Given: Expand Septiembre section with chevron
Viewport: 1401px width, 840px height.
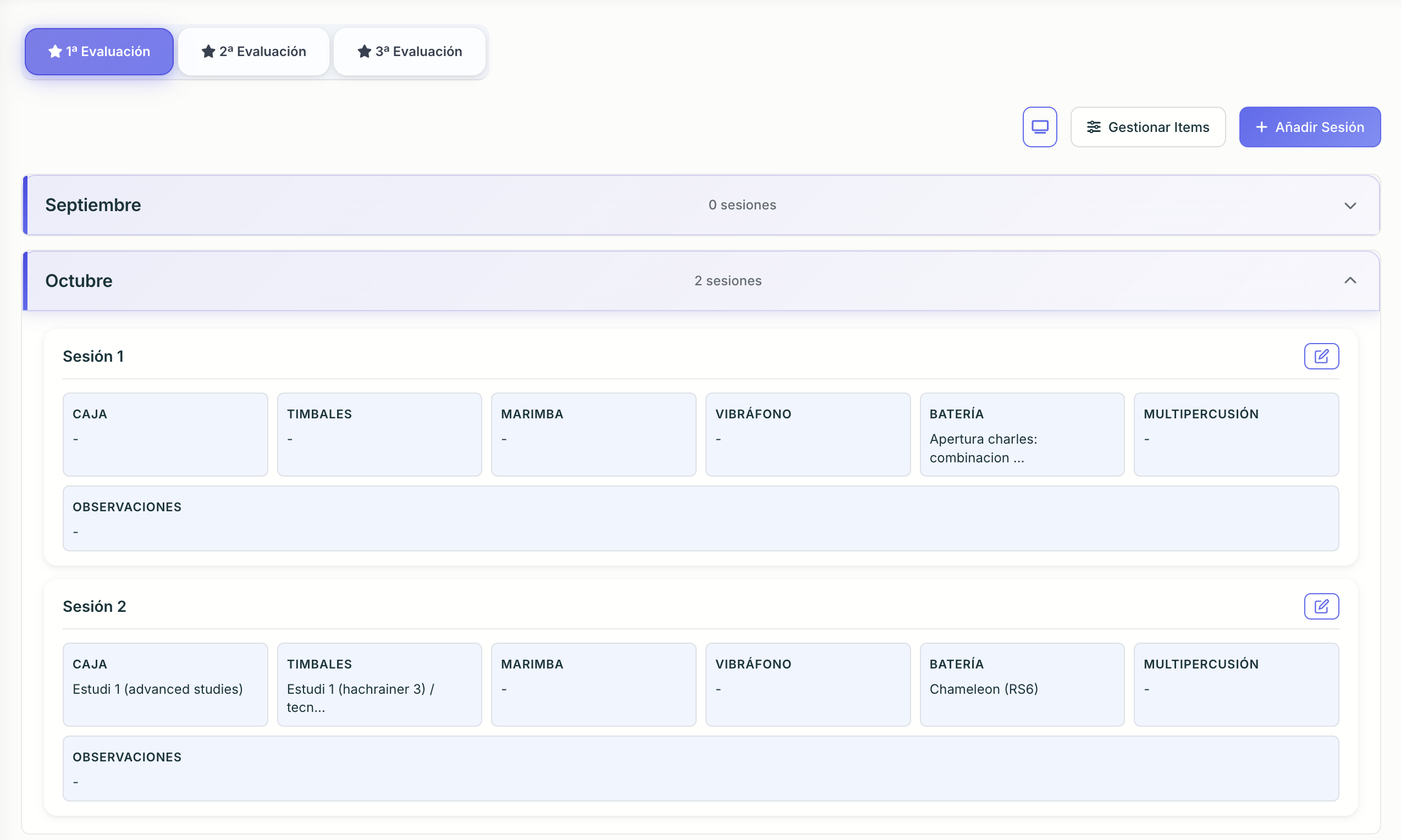Looking at the screenshot, I should [1349, 206].
